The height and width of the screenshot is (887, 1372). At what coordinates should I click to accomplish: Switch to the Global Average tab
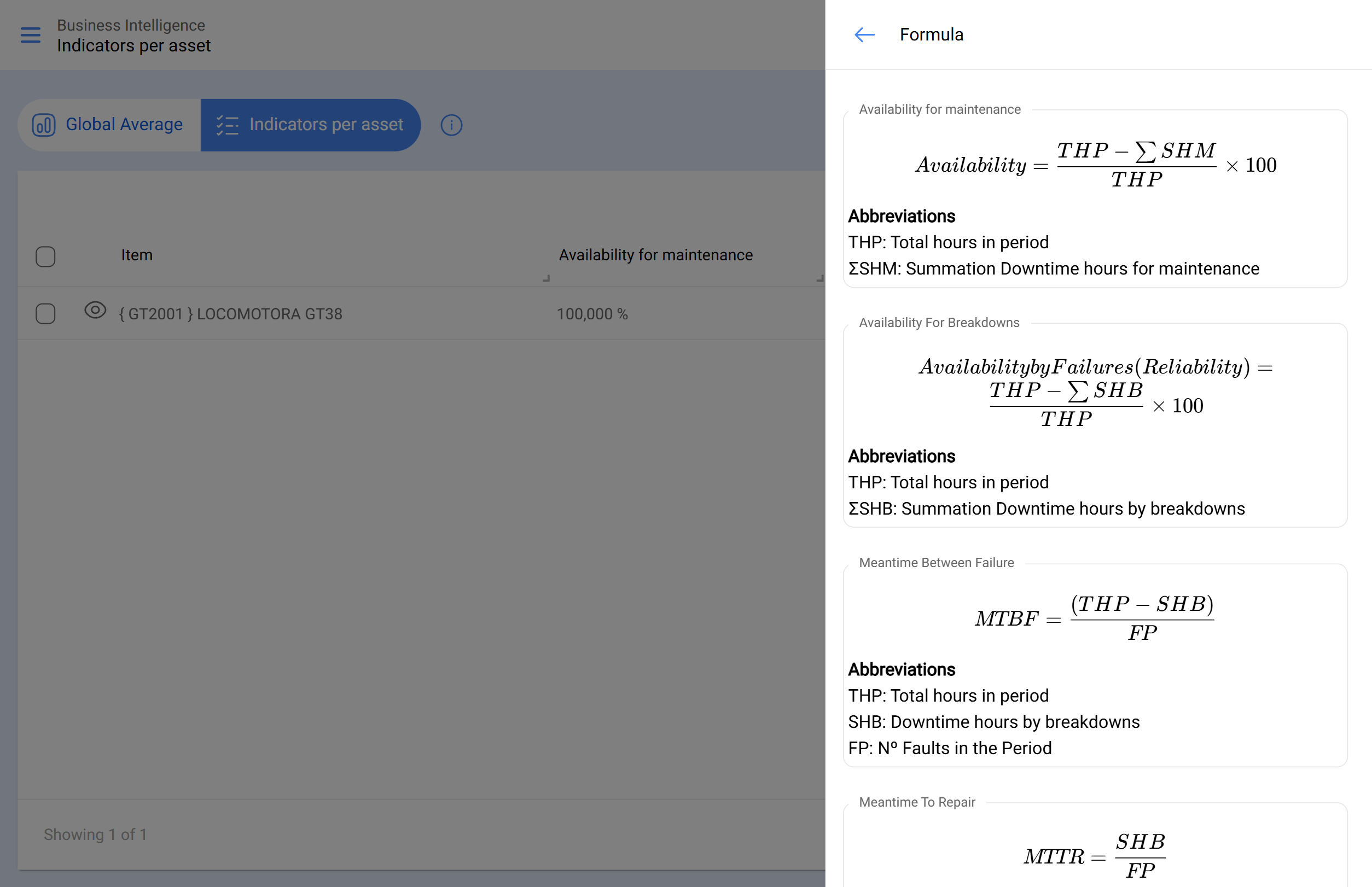click(x=109, y=125)
